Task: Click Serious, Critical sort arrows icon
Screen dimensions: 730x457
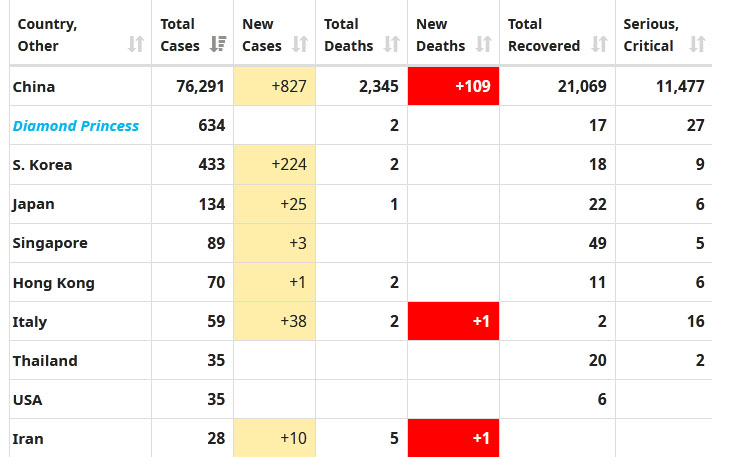Action: pos(697,45)
